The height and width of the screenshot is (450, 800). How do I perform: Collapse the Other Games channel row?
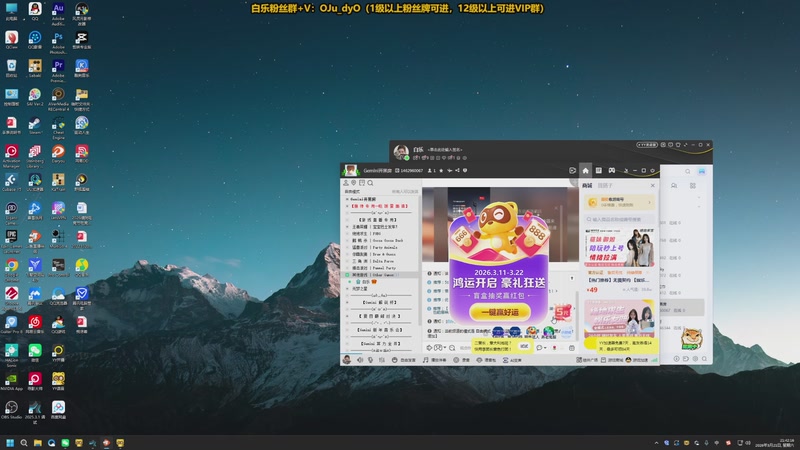347,274
